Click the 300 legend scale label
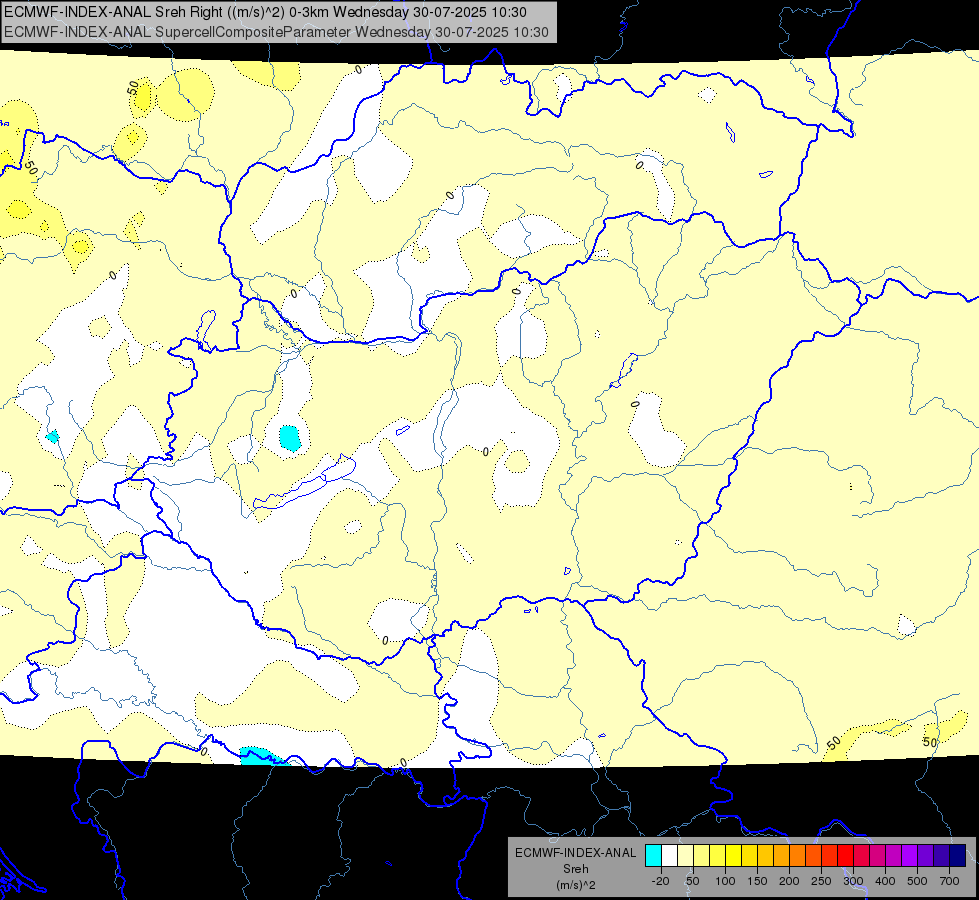The width and height of the screenshot is (979, 900). coord(854,881)
